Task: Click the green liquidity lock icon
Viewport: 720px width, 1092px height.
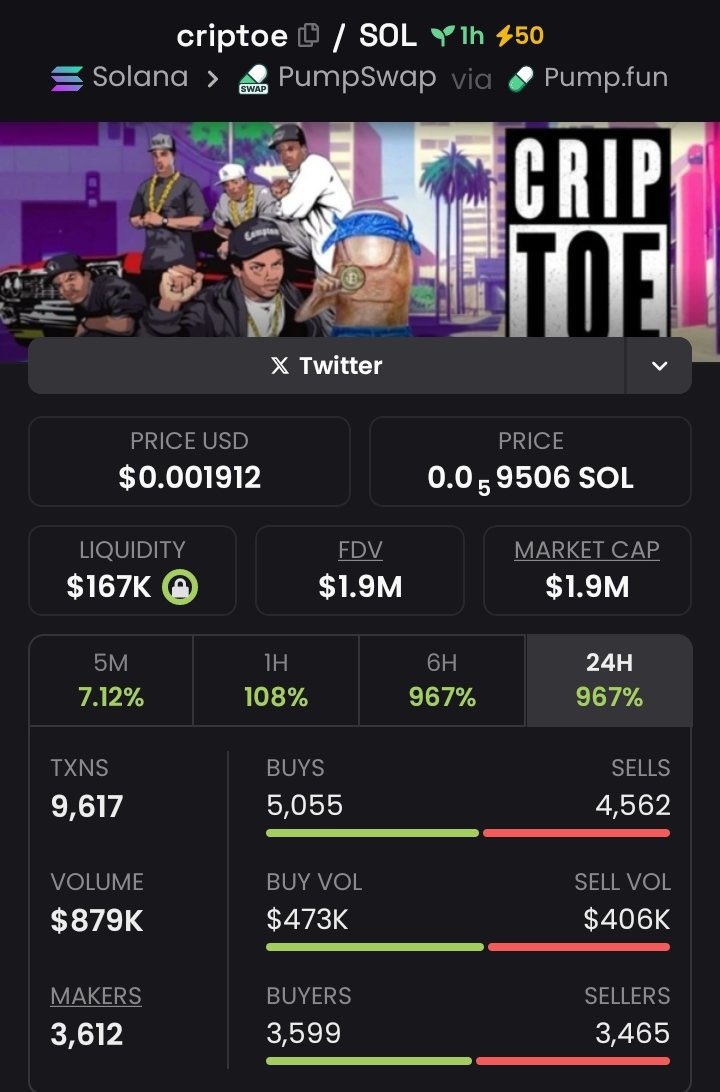Action: 180,587
